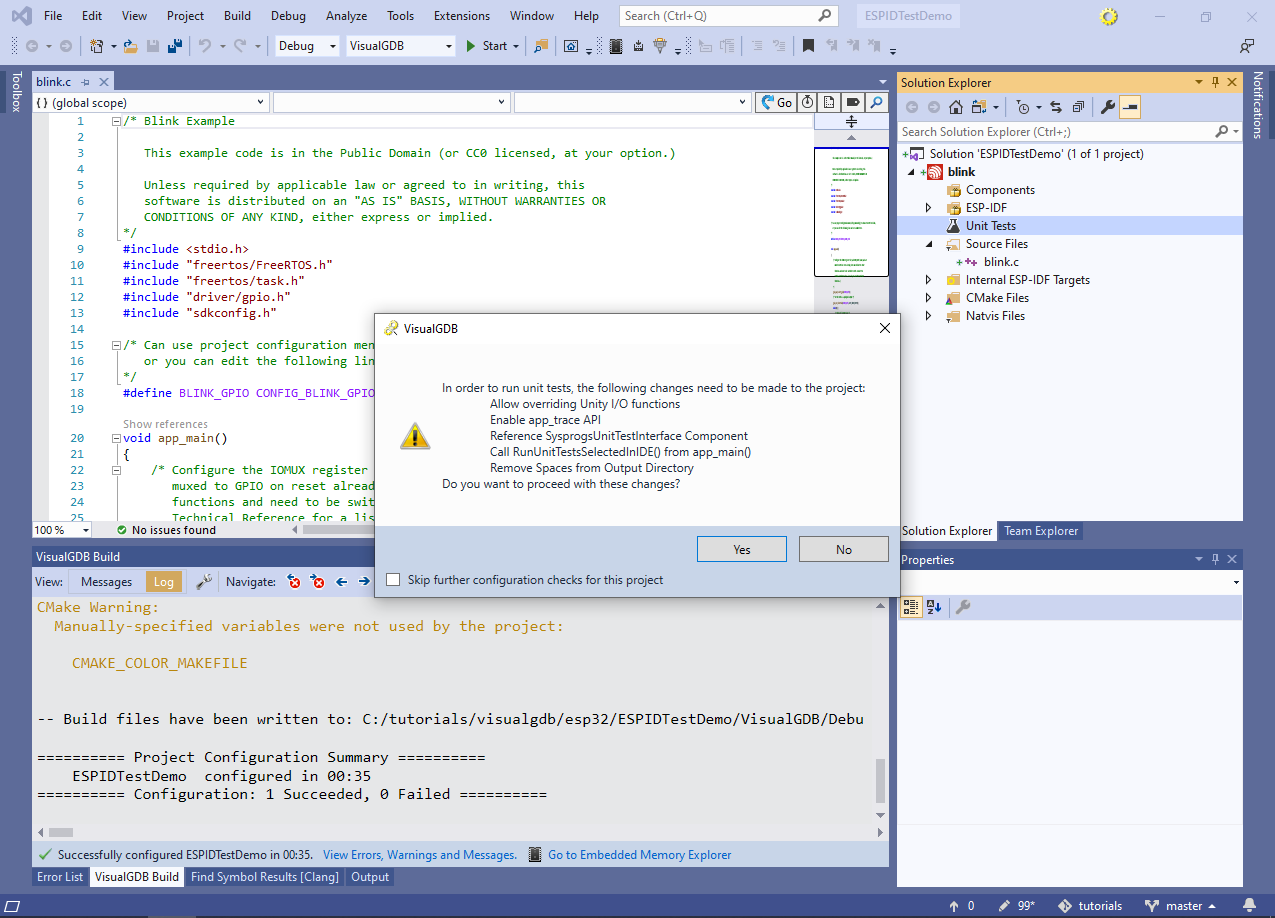Click the Open File toolbar icon

[x=132, y=46]
